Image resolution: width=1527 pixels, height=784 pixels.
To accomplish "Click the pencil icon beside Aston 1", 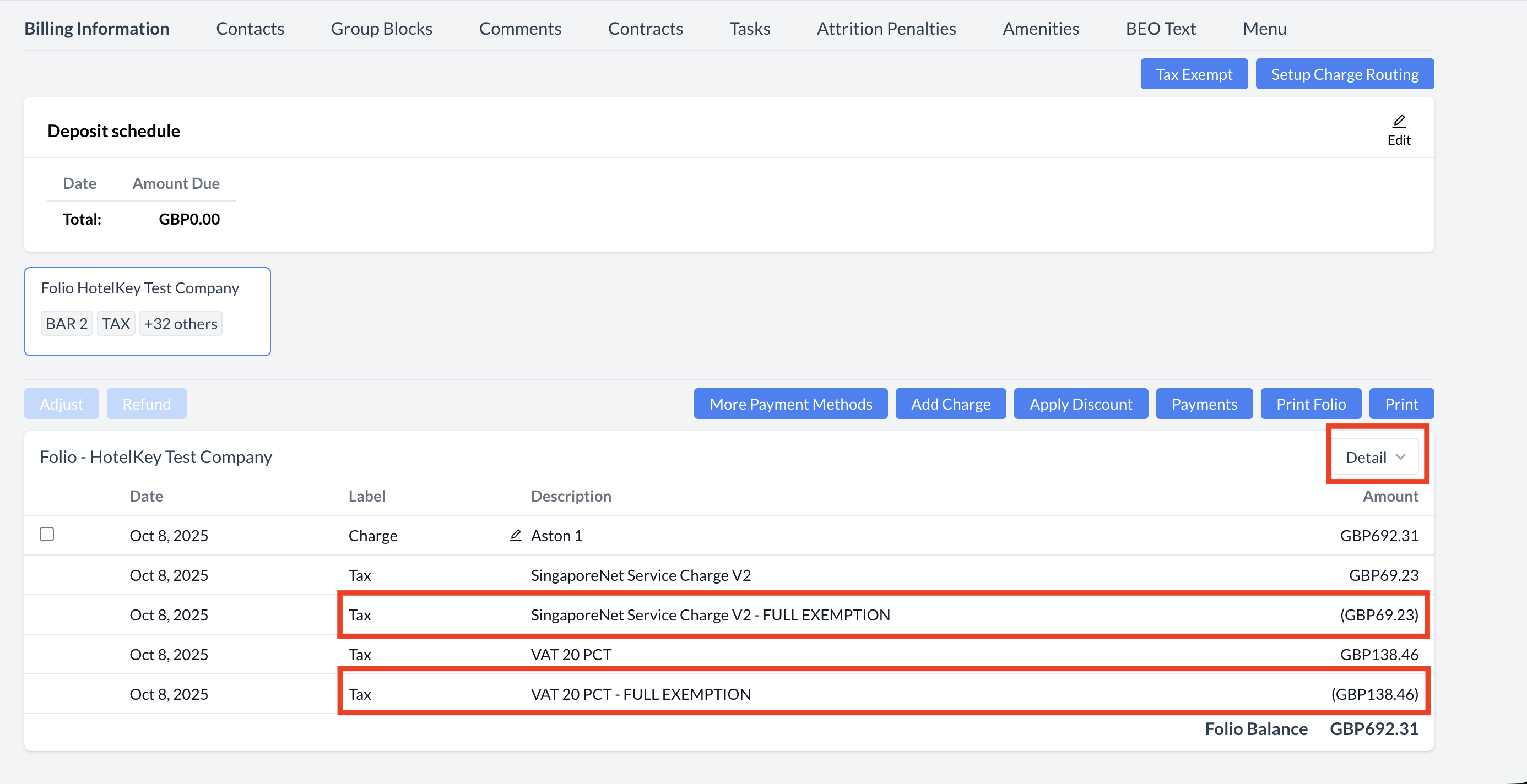I will pos(515,535).
